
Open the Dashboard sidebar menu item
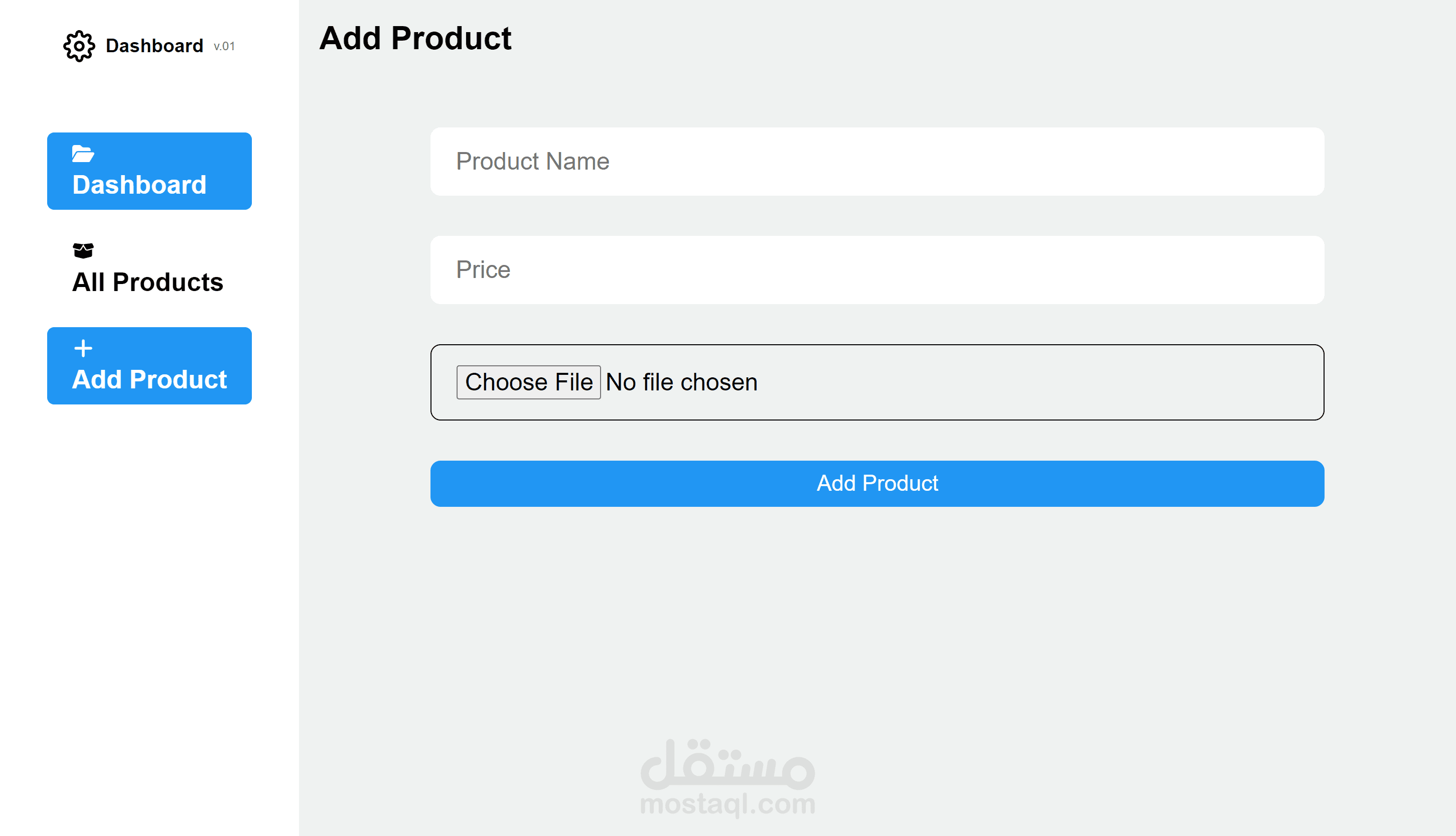coord(149,171)
